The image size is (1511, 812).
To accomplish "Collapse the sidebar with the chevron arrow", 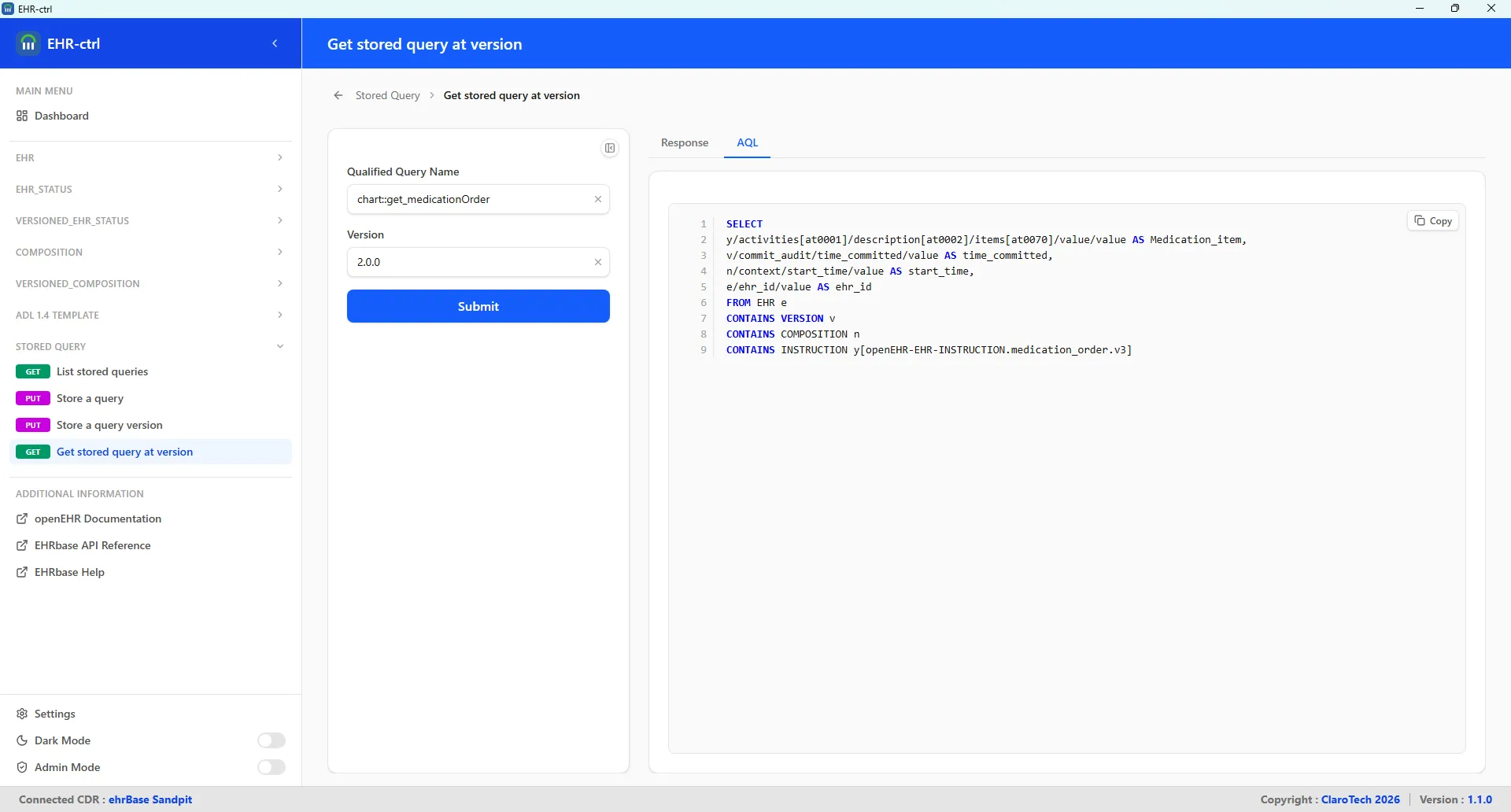I will [x=275, y=44].
